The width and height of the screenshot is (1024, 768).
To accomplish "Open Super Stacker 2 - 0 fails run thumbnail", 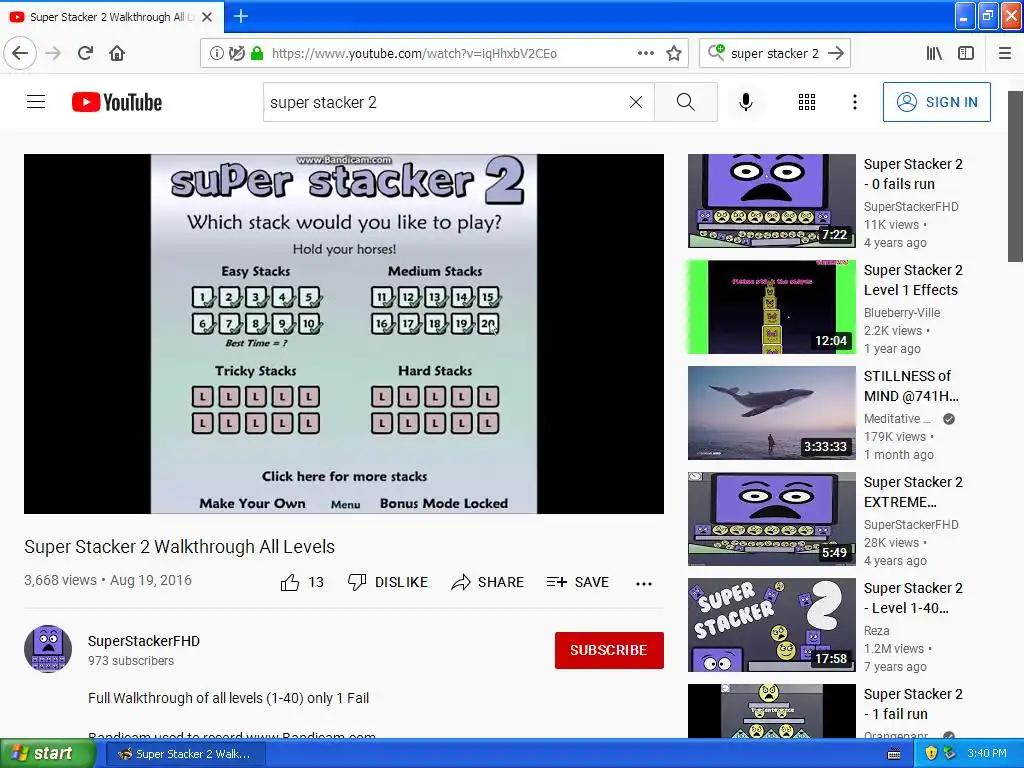I will pos(771,201).
